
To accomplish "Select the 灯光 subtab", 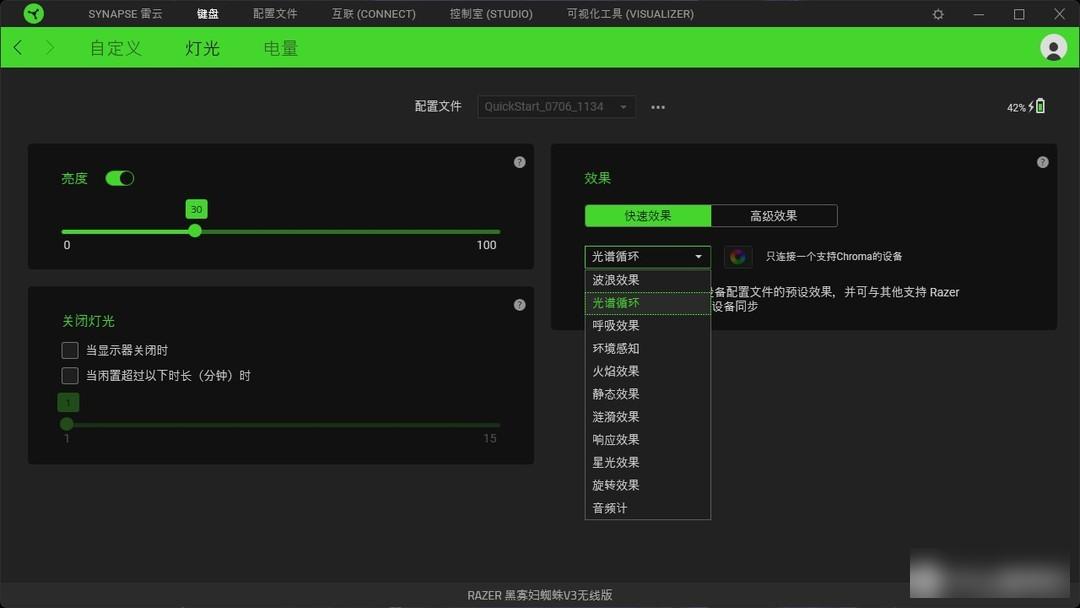I will 202,48.
